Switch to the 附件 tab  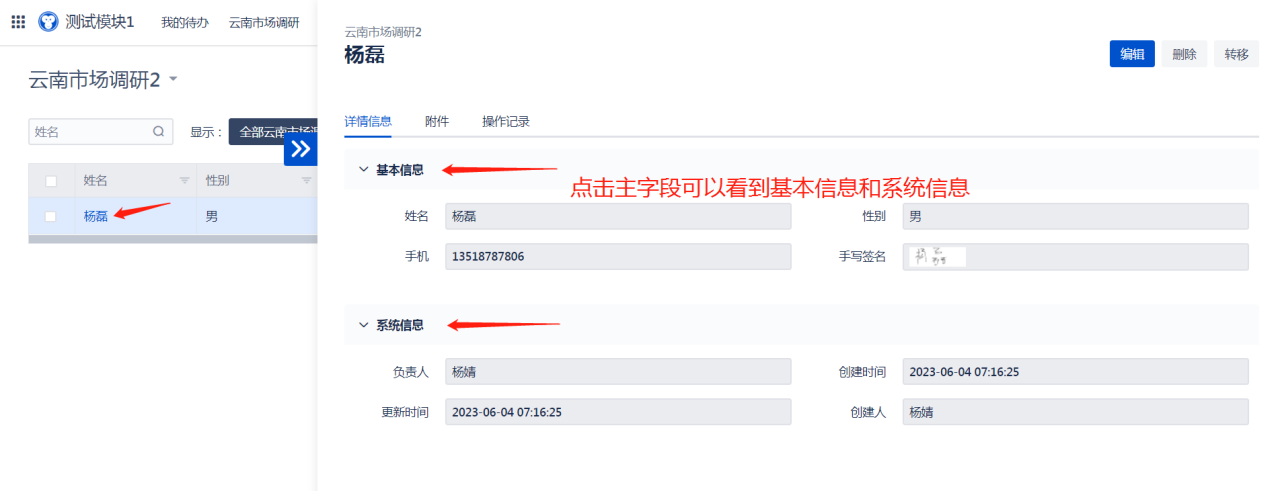pos(436,121)
